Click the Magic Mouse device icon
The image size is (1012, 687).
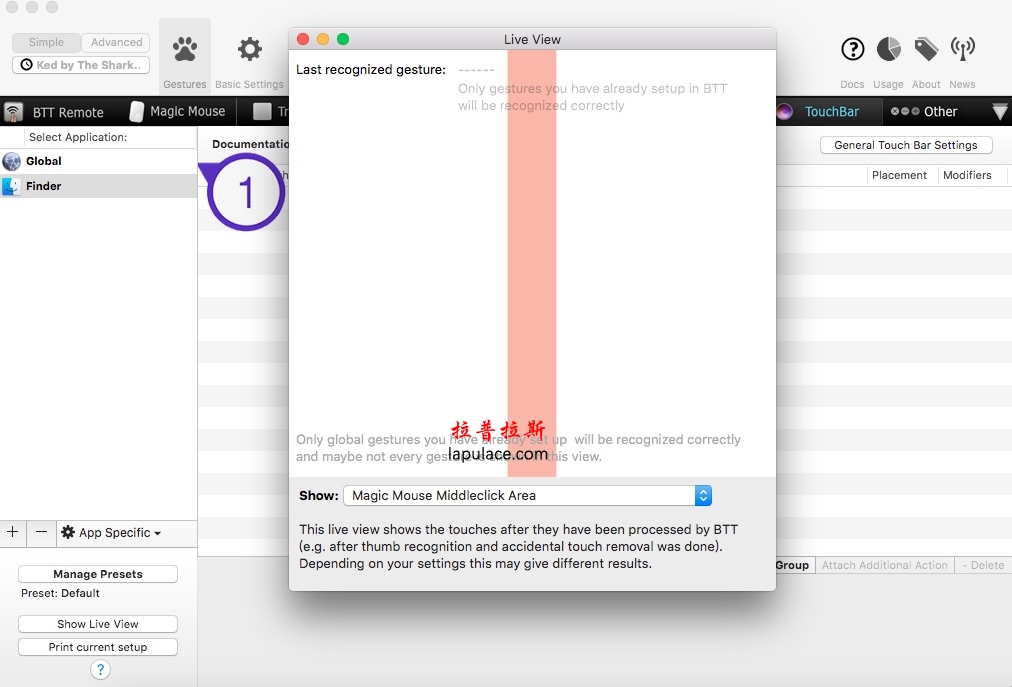[136, 112]
